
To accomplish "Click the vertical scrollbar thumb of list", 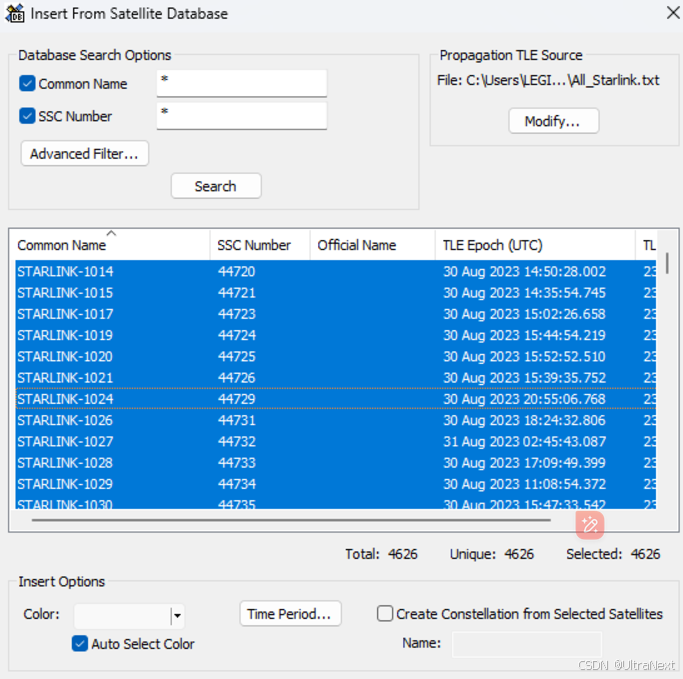I will 667,263.
